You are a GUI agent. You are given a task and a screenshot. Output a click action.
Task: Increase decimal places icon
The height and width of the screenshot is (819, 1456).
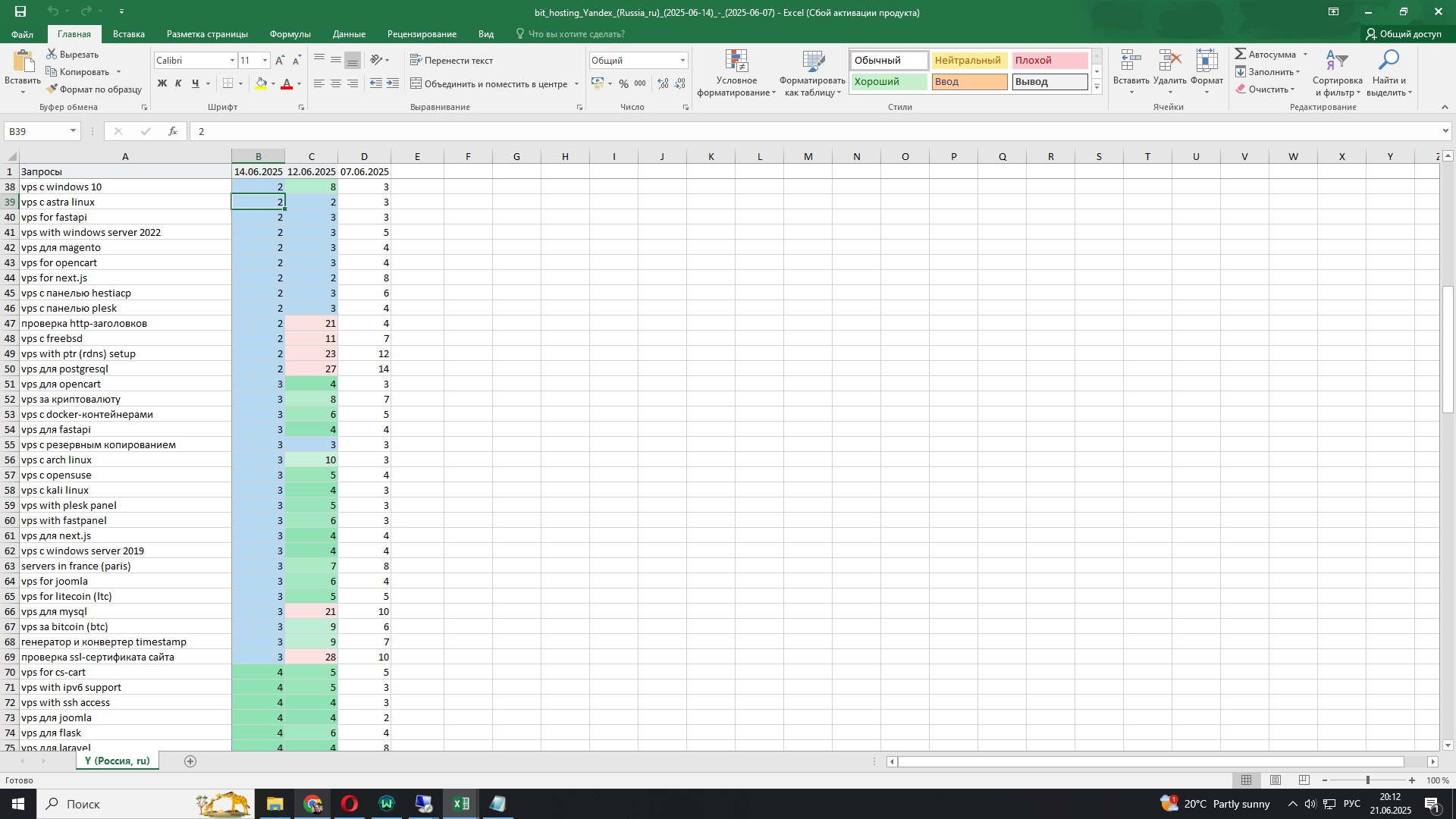point(663,83)
